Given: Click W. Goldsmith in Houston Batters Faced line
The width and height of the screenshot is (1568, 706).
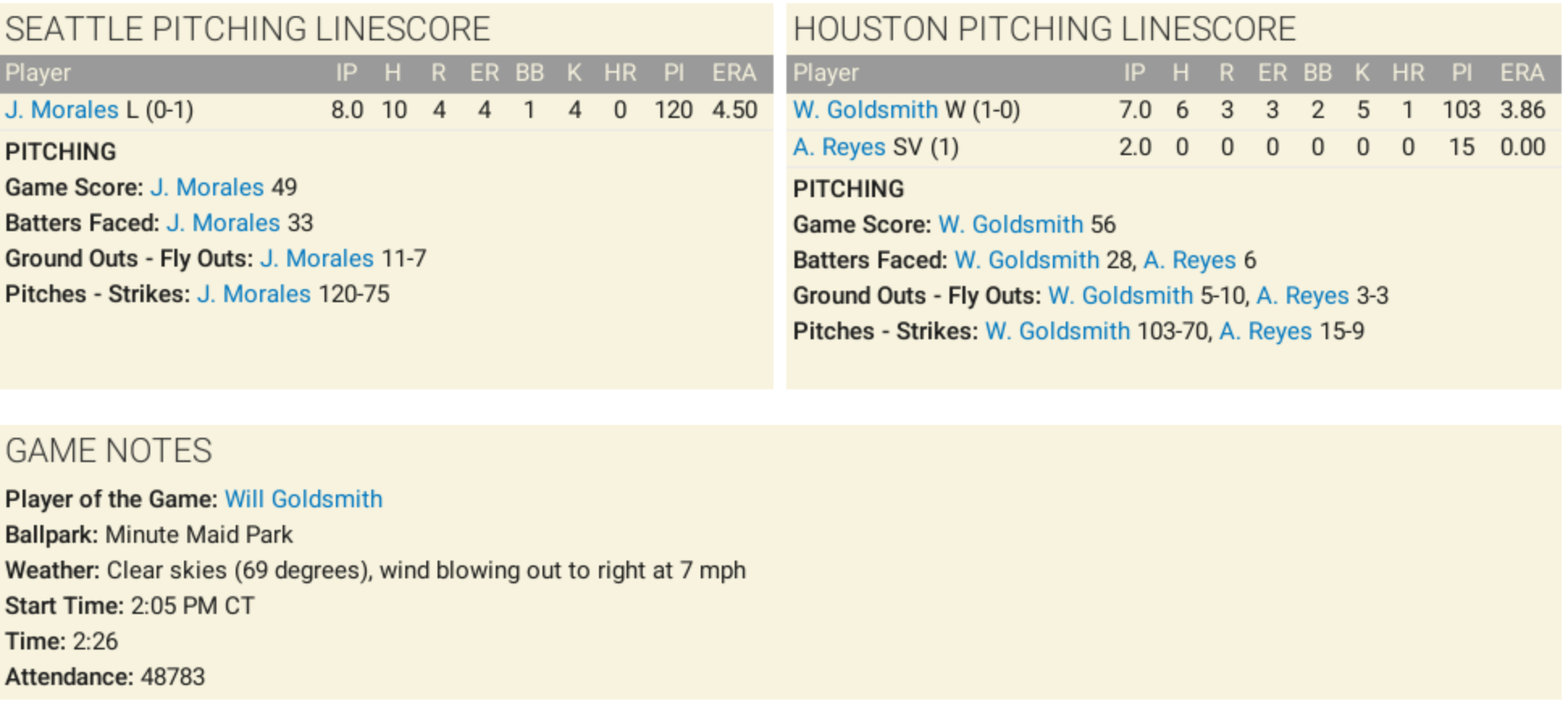Looking at the screenshot, I should pos(1026,260).
